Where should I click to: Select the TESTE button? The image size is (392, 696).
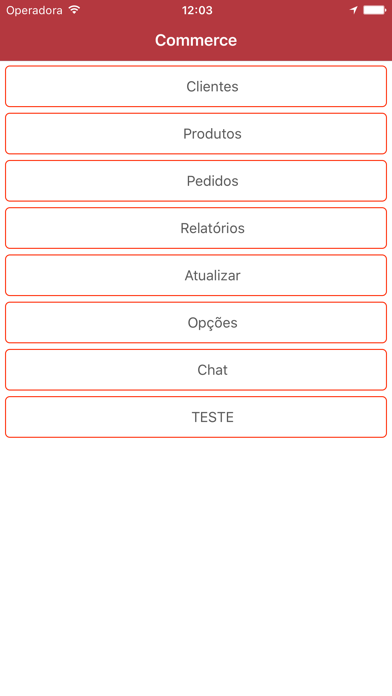tap(196, 417)
